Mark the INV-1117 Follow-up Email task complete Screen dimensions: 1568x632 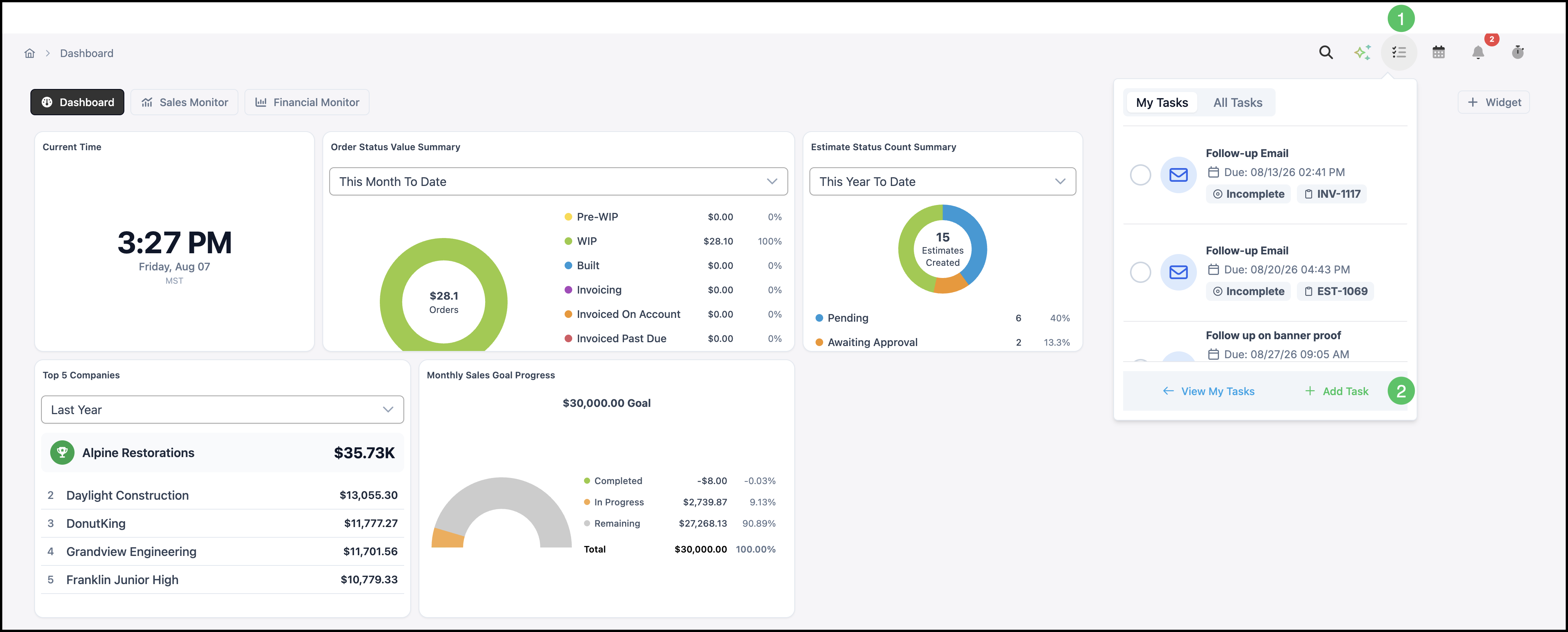click(x=1140, y=175)
